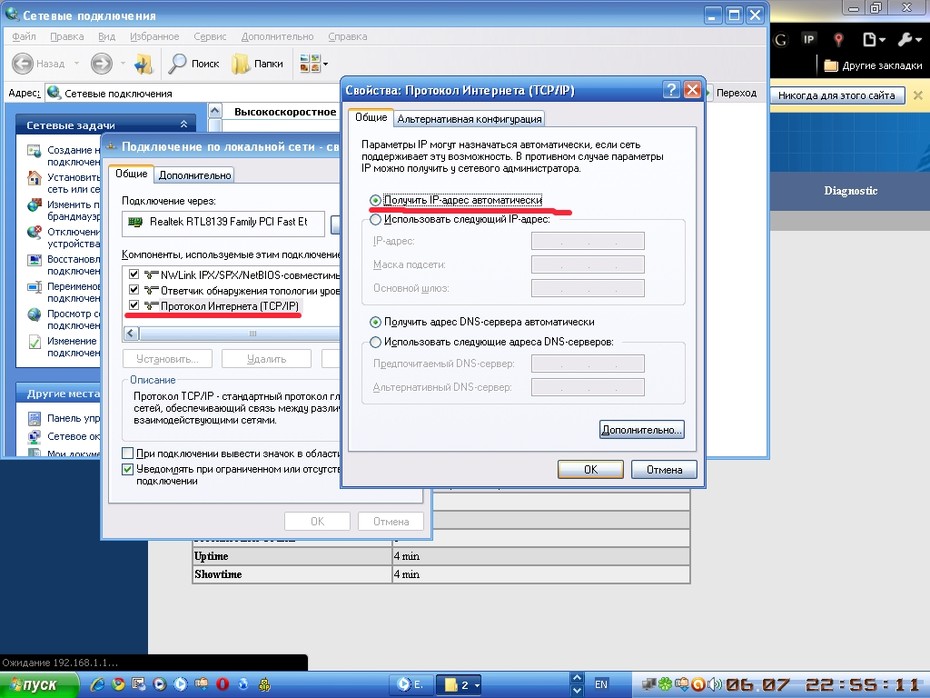Launch Opera from quick launch bar
Viewport: 930px width, 698px height.
click(x=222, y=684)
